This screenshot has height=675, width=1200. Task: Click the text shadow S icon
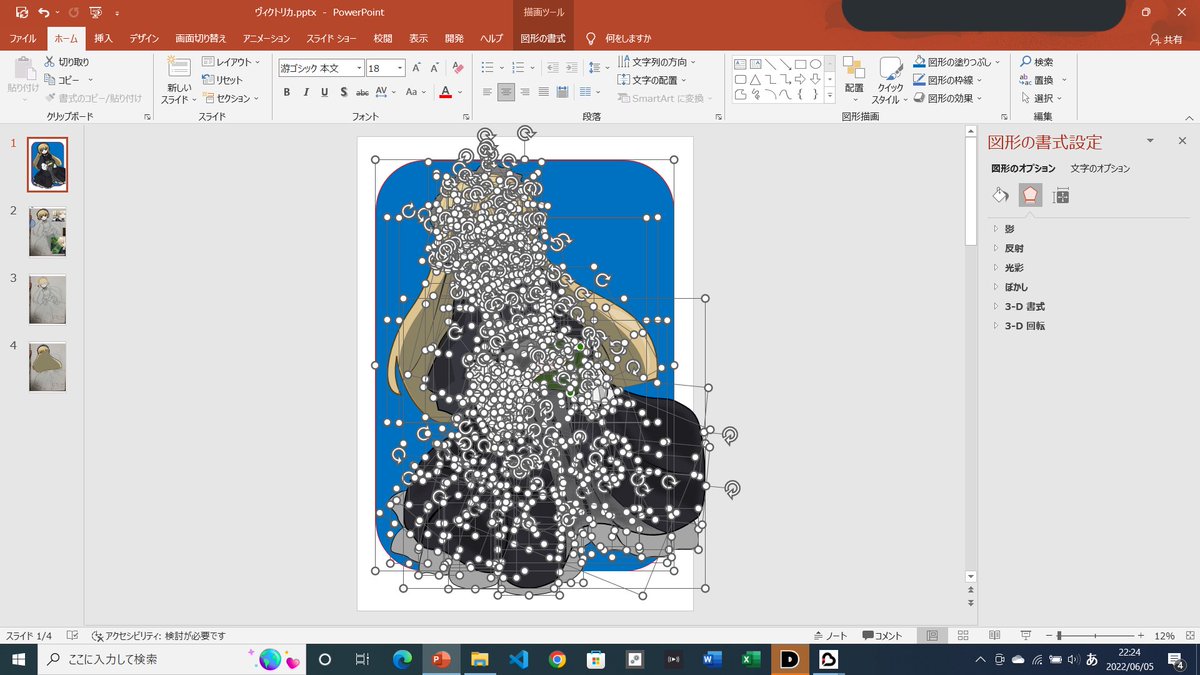[343, 92]
